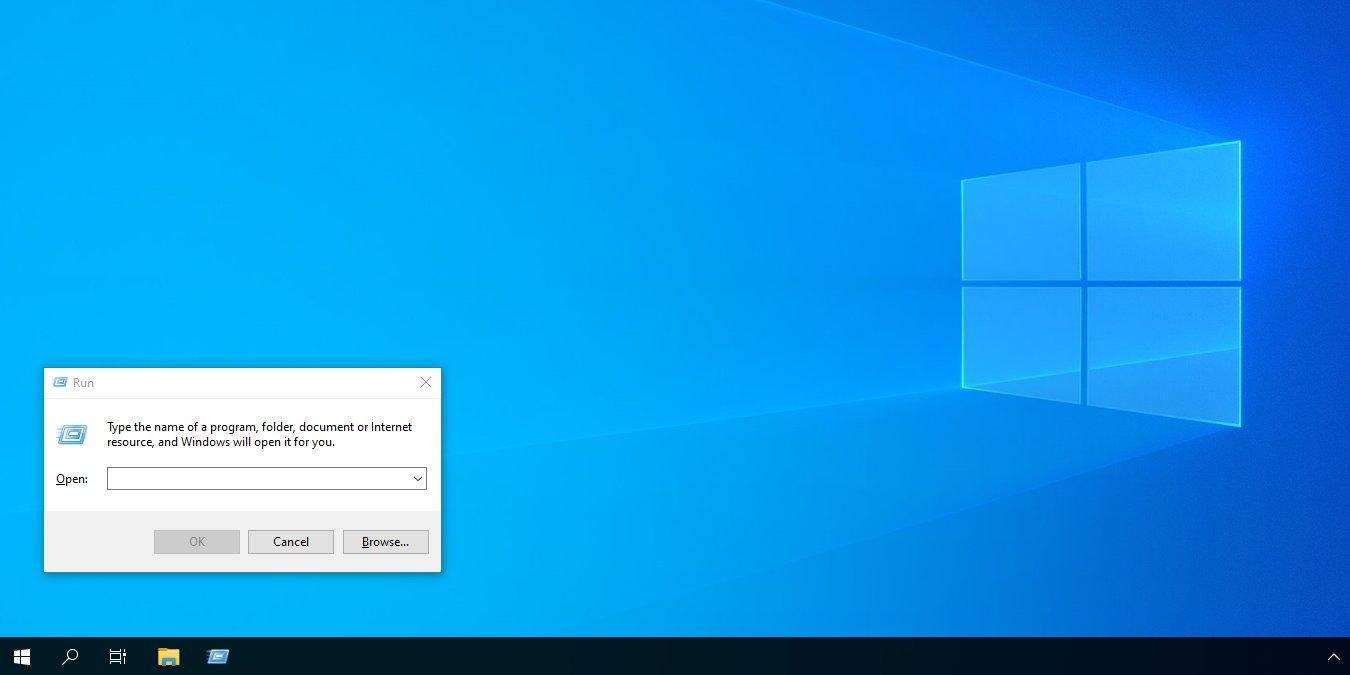Launch File Explorer from the taskbar

(168, 657)
